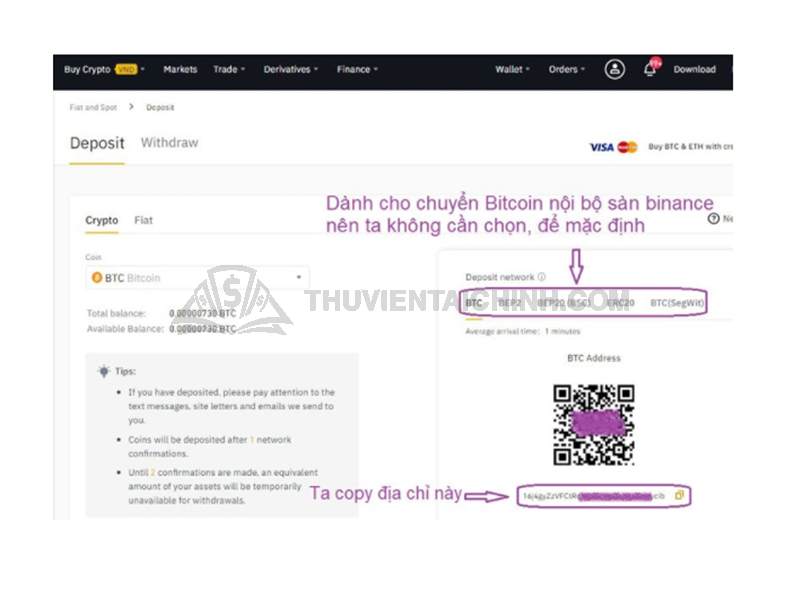Open the notification bell icon
This screenshot has width=800, height=600.
[x=651, y=69]
